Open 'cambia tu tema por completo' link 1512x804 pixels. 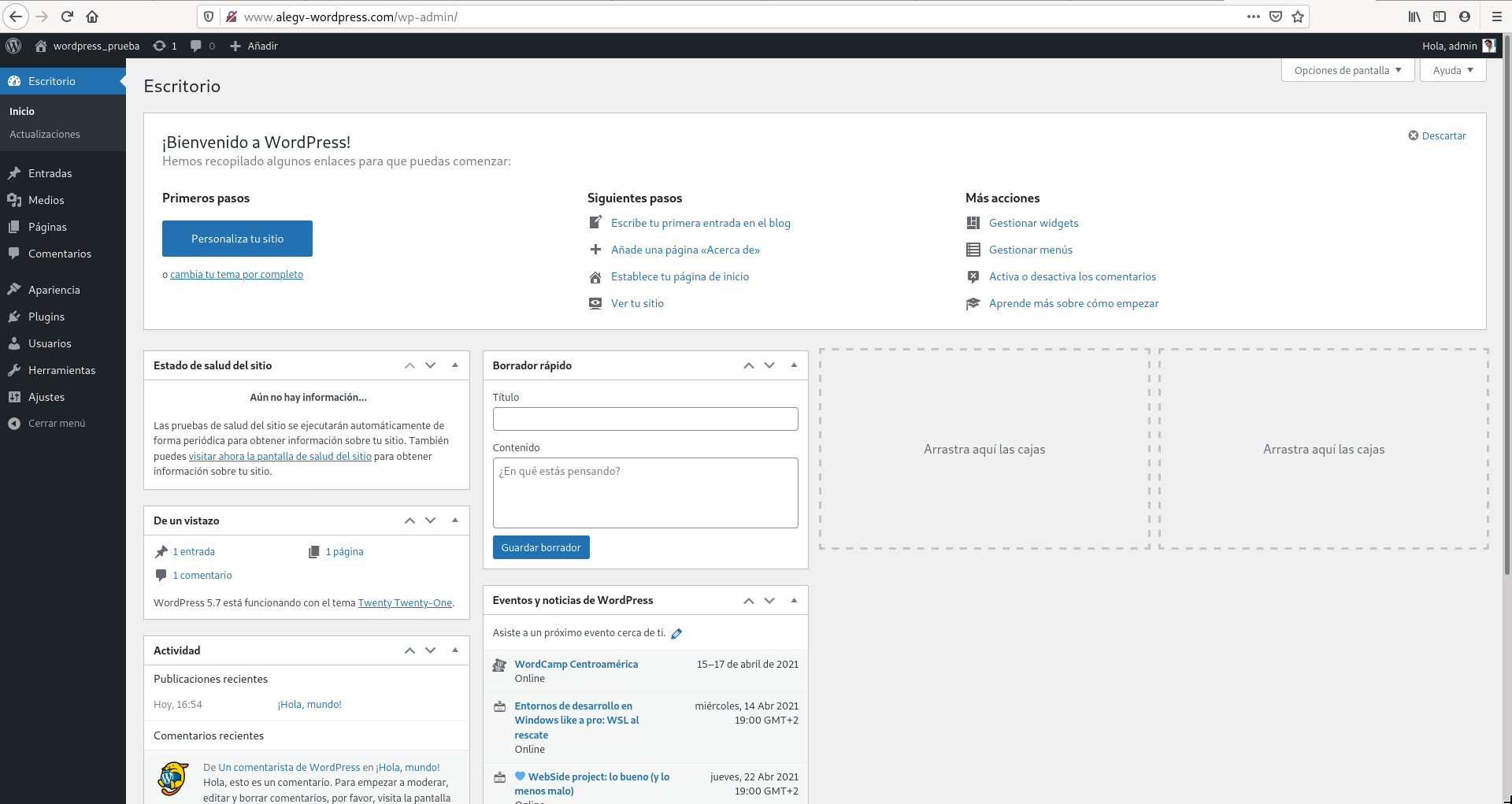click(236, 275)
